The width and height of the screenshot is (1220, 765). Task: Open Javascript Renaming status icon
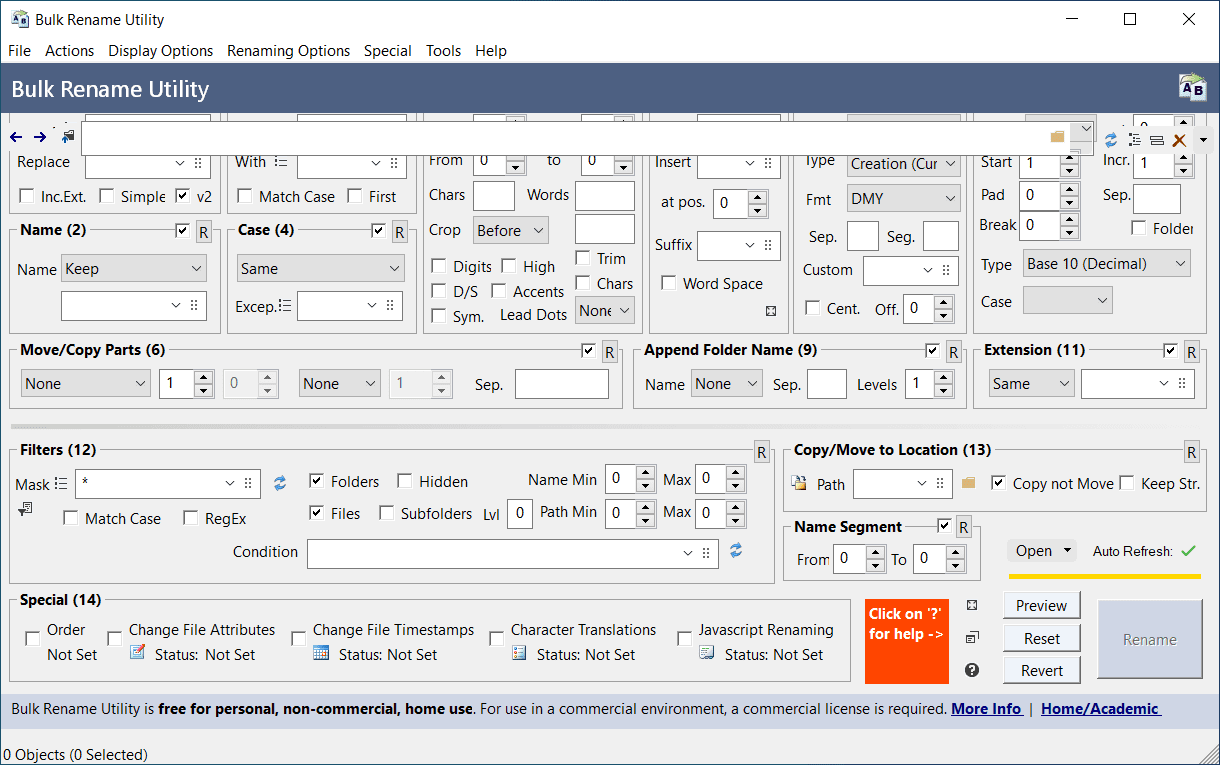point(707,653)
